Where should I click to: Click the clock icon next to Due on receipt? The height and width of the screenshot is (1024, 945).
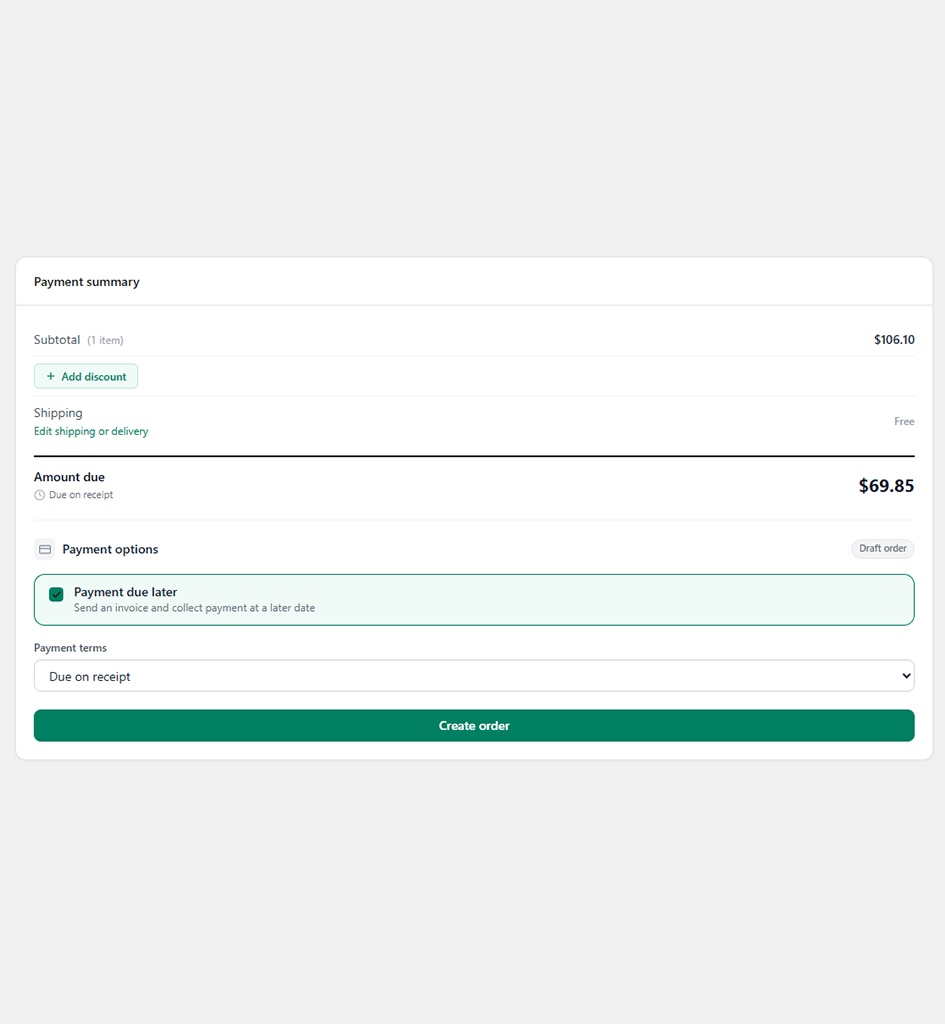tap(39, 495)
